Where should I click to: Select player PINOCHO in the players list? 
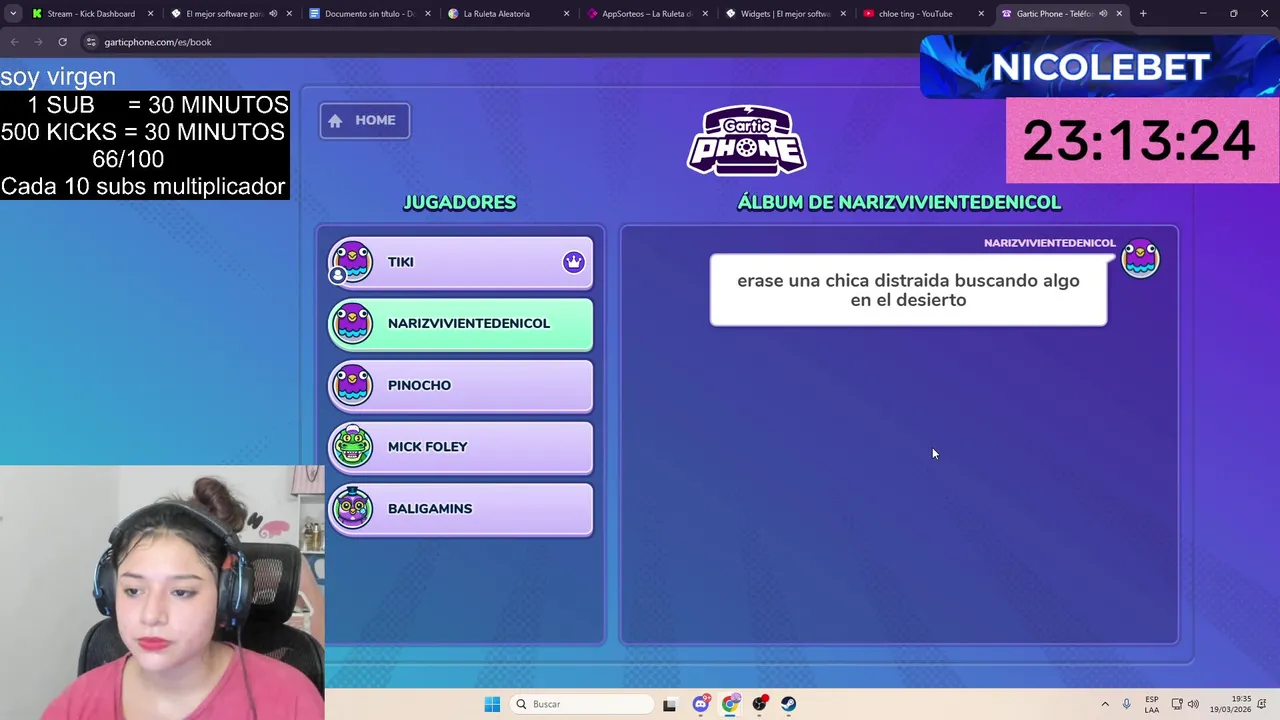(x=461, y=385)
